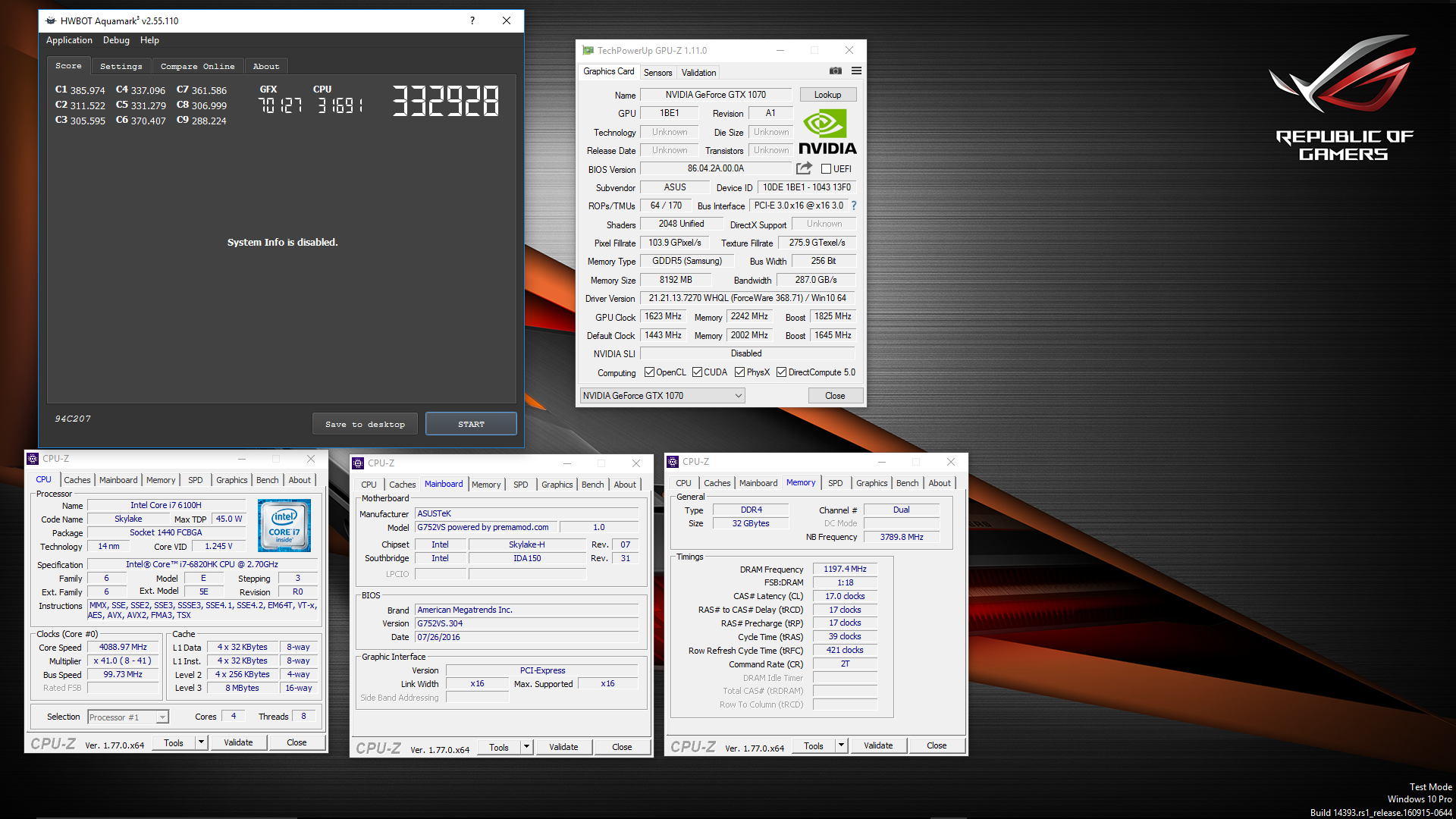Click the BIOS version share/export icon in GPU-Z
Viewport: 1456px width, 819px height.
[x=804, y=168]
